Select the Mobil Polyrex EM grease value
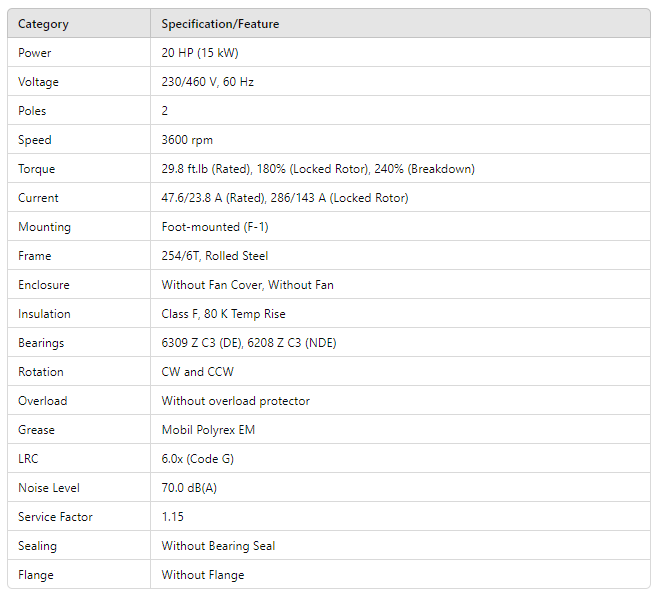The image size is (662, 595). pos(208,430)
